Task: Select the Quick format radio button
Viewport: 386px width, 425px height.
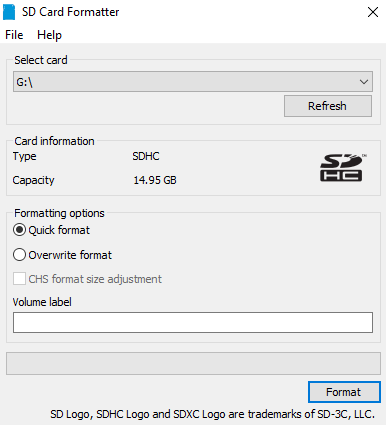Action: (19, 230)
